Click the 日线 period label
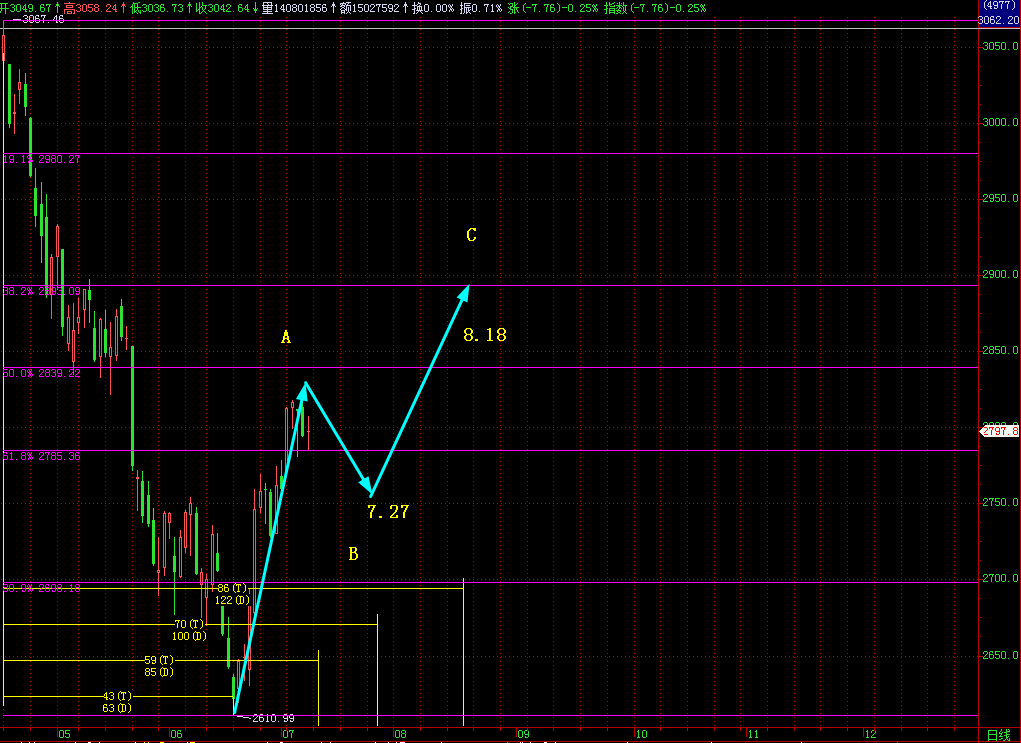 (998, 735)
